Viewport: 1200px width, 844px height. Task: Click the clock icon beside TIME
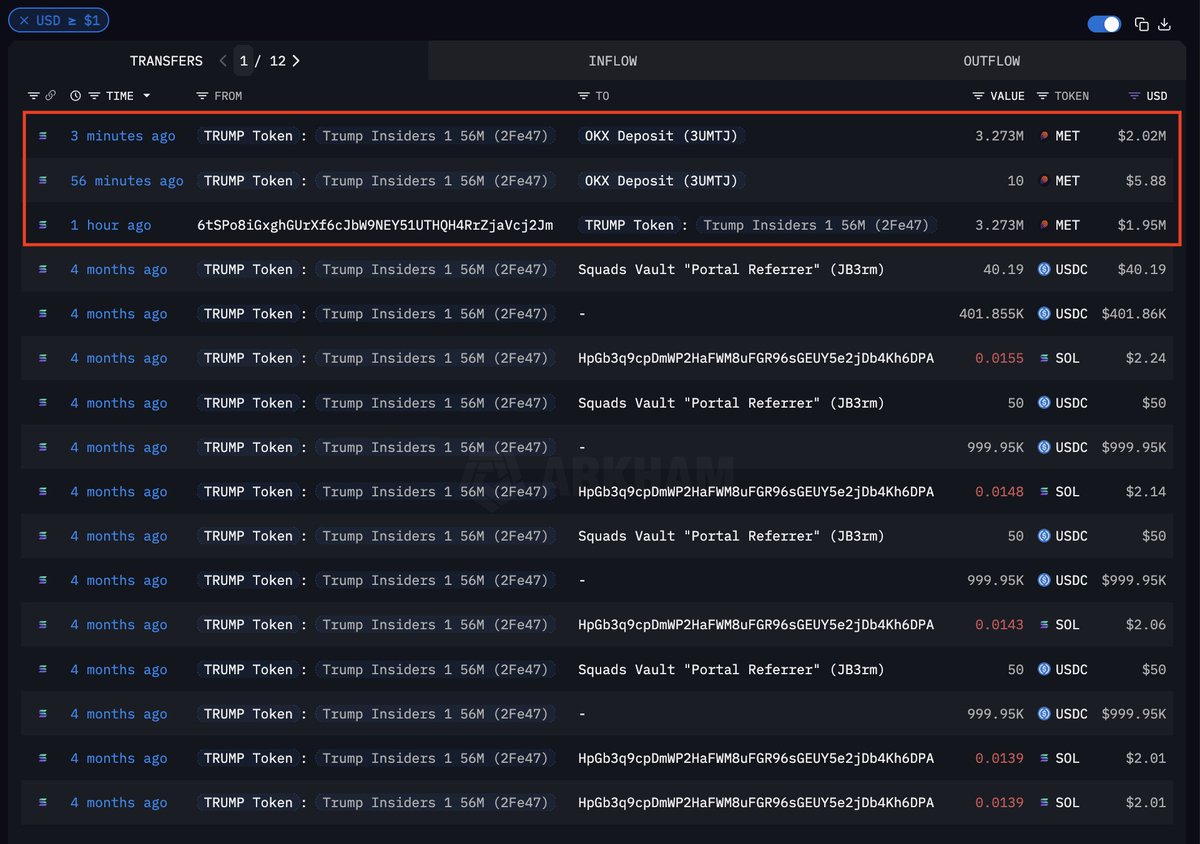[76, 96]
